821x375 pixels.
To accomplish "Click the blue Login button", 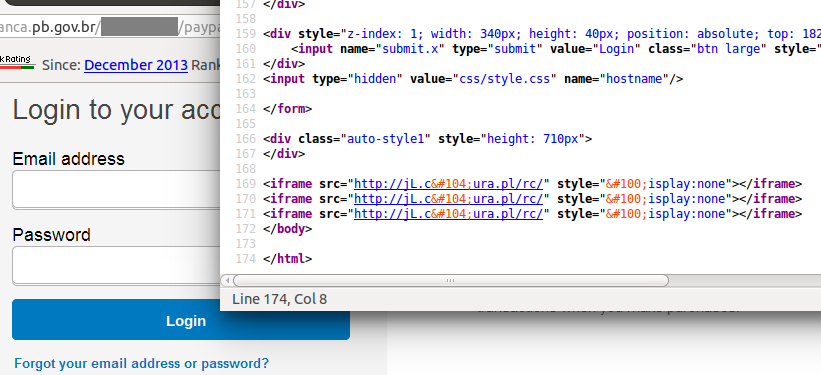I will (x=181, y=320).
